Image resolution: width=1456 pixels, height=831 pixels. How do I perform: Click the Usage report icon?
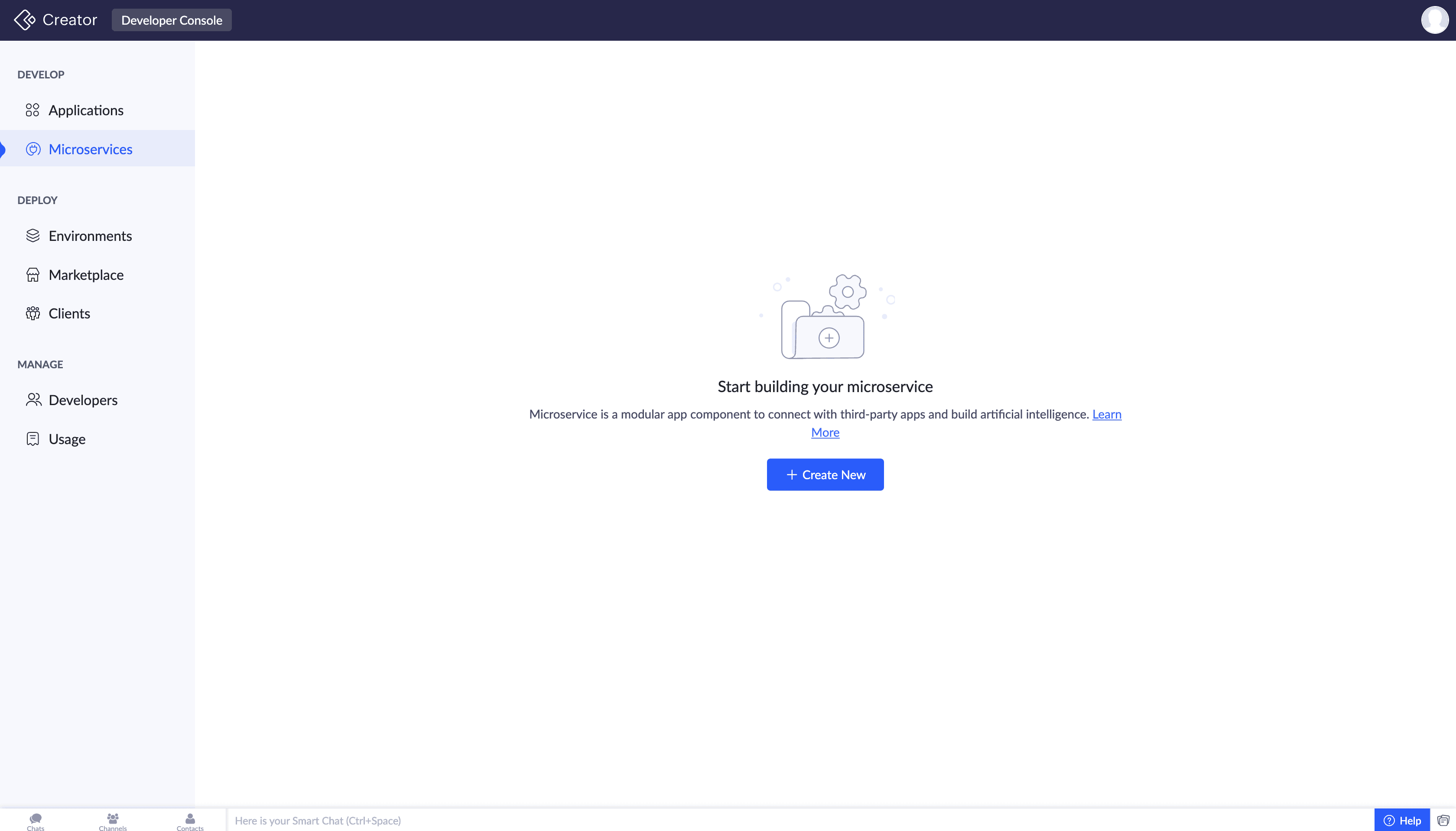pos(33,438)
